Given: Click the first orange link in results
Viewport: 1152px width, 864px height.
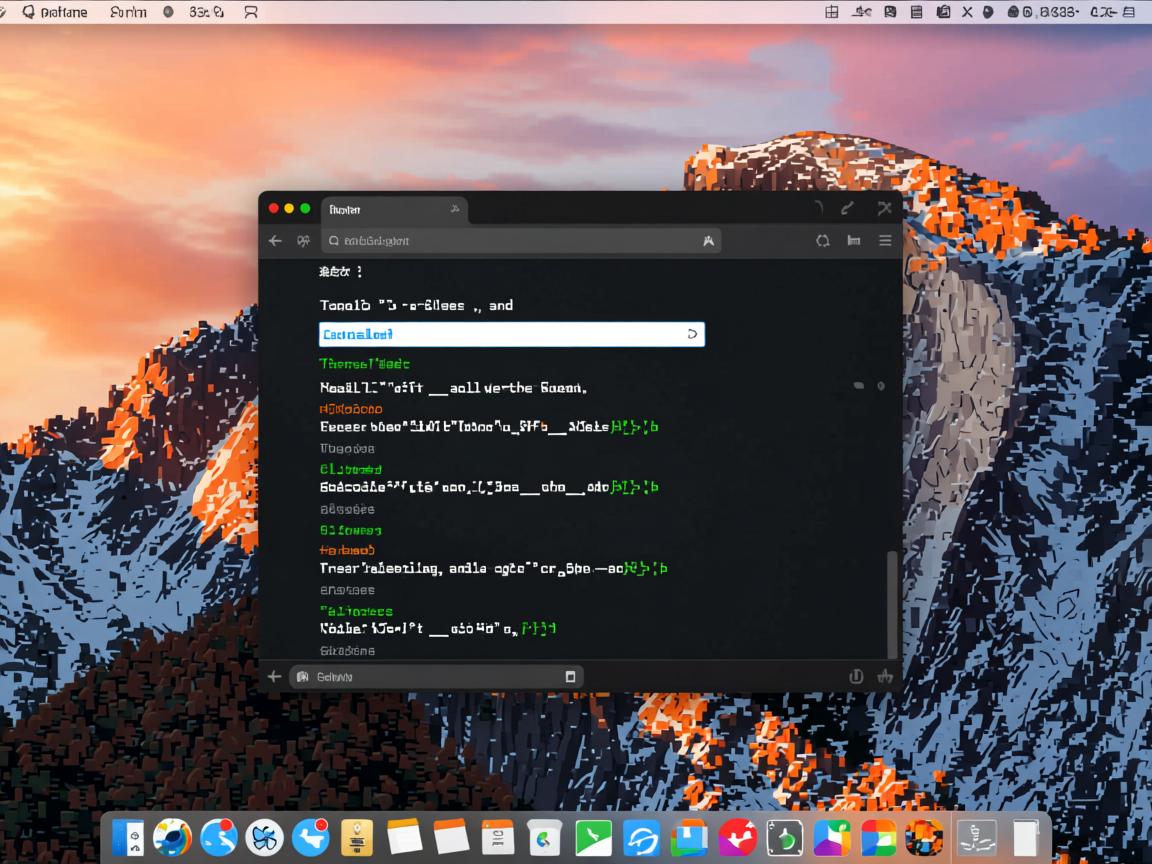Looking at the screenshot, I should coord(350,409).
